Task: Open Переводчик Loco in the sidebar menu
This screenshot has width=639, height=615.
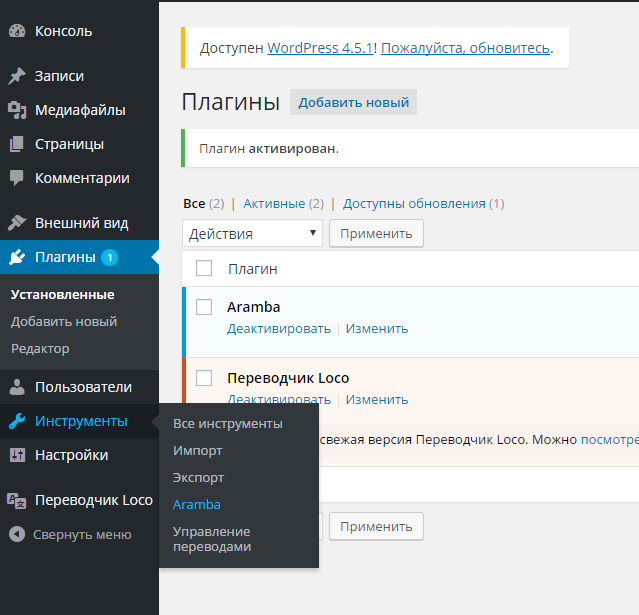Action: [94, 500]
